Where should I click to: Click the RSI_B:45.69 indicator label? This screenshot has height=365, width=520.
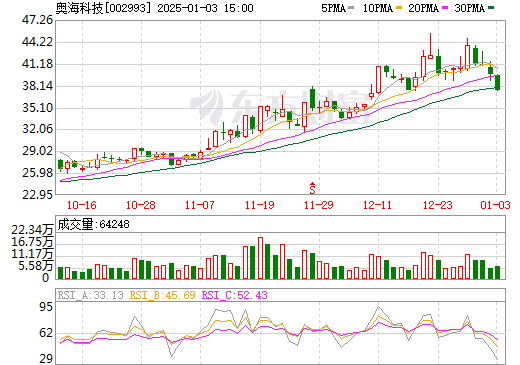(162, 295)
